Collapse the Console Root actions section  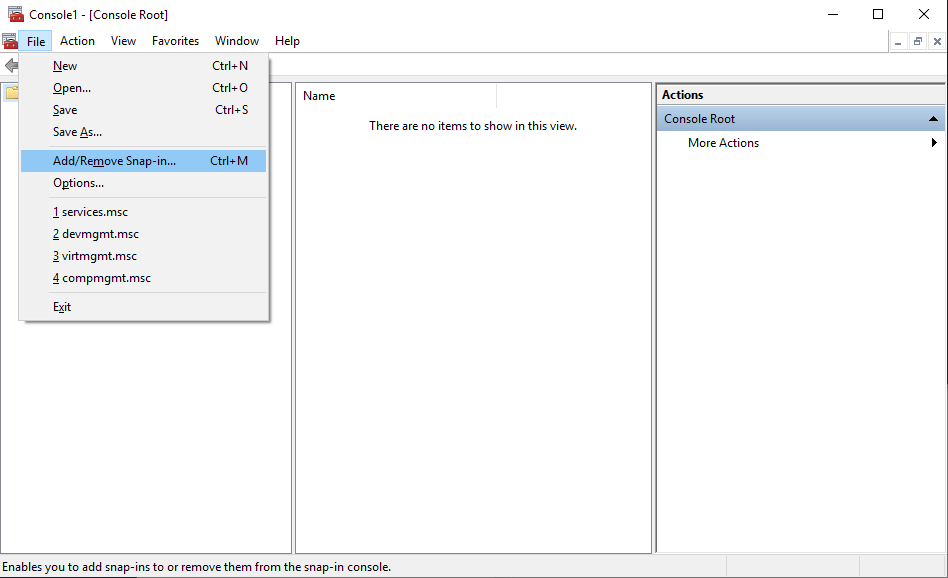click(935, 118)
